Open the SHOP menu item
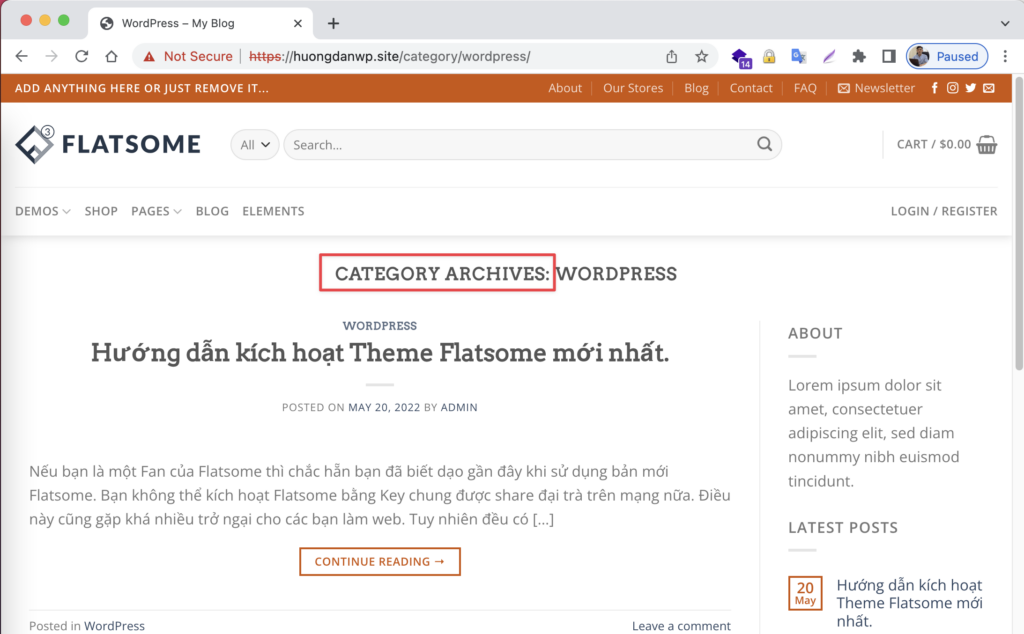The width and height of the screenshot is (1024, 634). [101, 211]
